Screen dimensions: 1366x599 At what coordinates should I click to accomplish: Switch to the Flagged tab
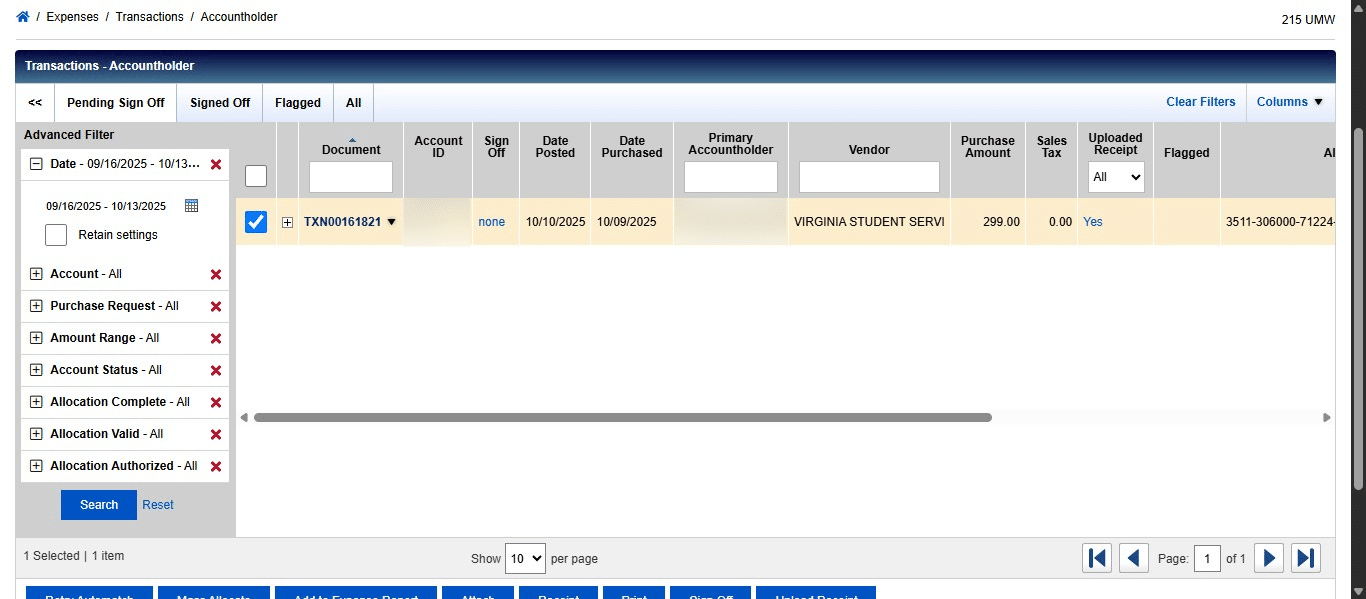(297, 102)
